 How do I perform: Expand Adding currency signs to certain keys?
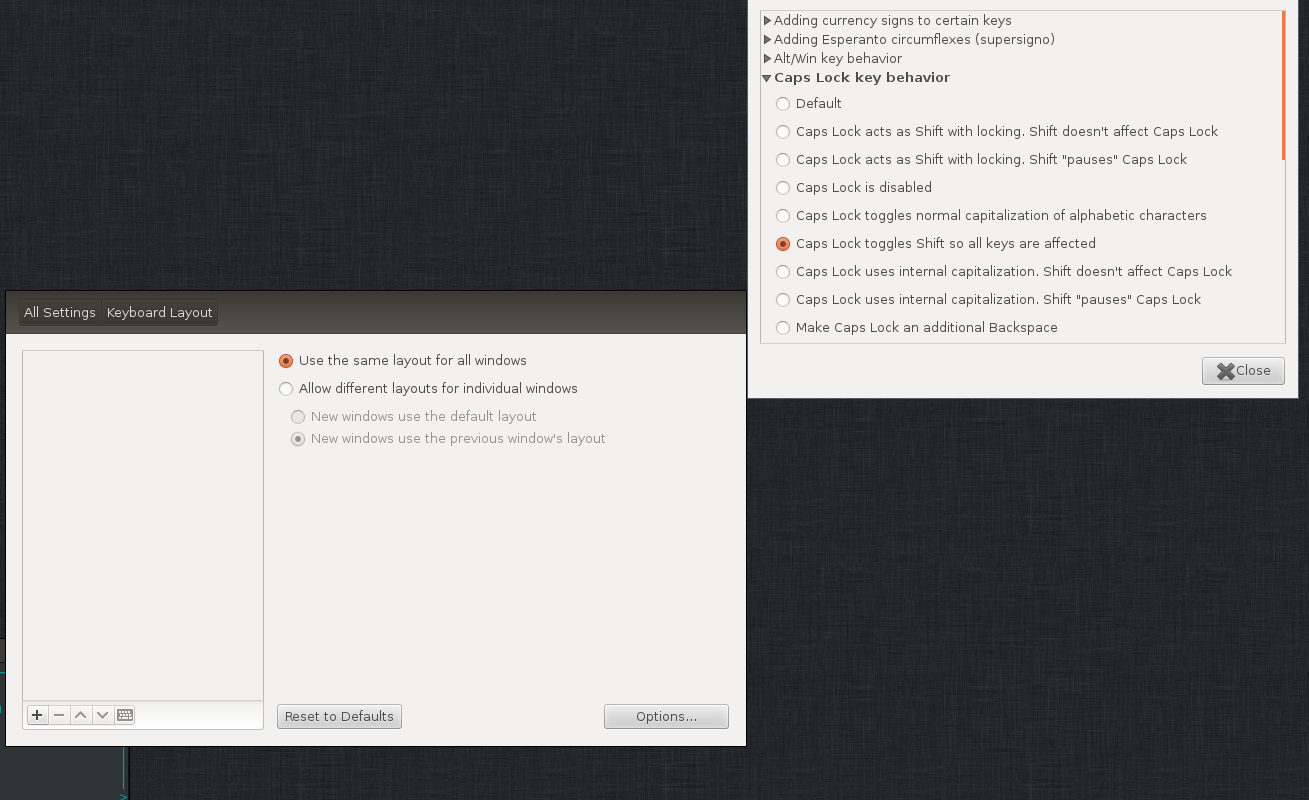point(768,20)
